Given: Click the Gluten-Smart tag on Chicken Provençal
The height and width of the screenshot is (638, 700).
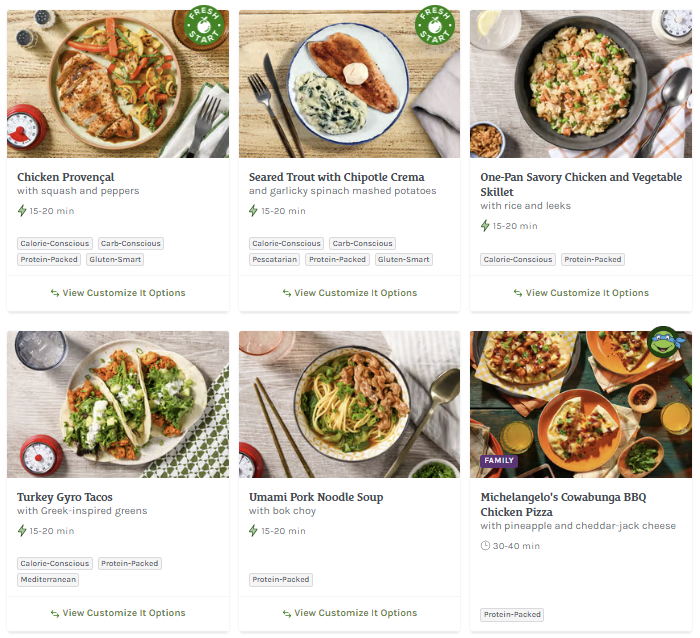Looking at the screenshot, I should click(115, 259).
